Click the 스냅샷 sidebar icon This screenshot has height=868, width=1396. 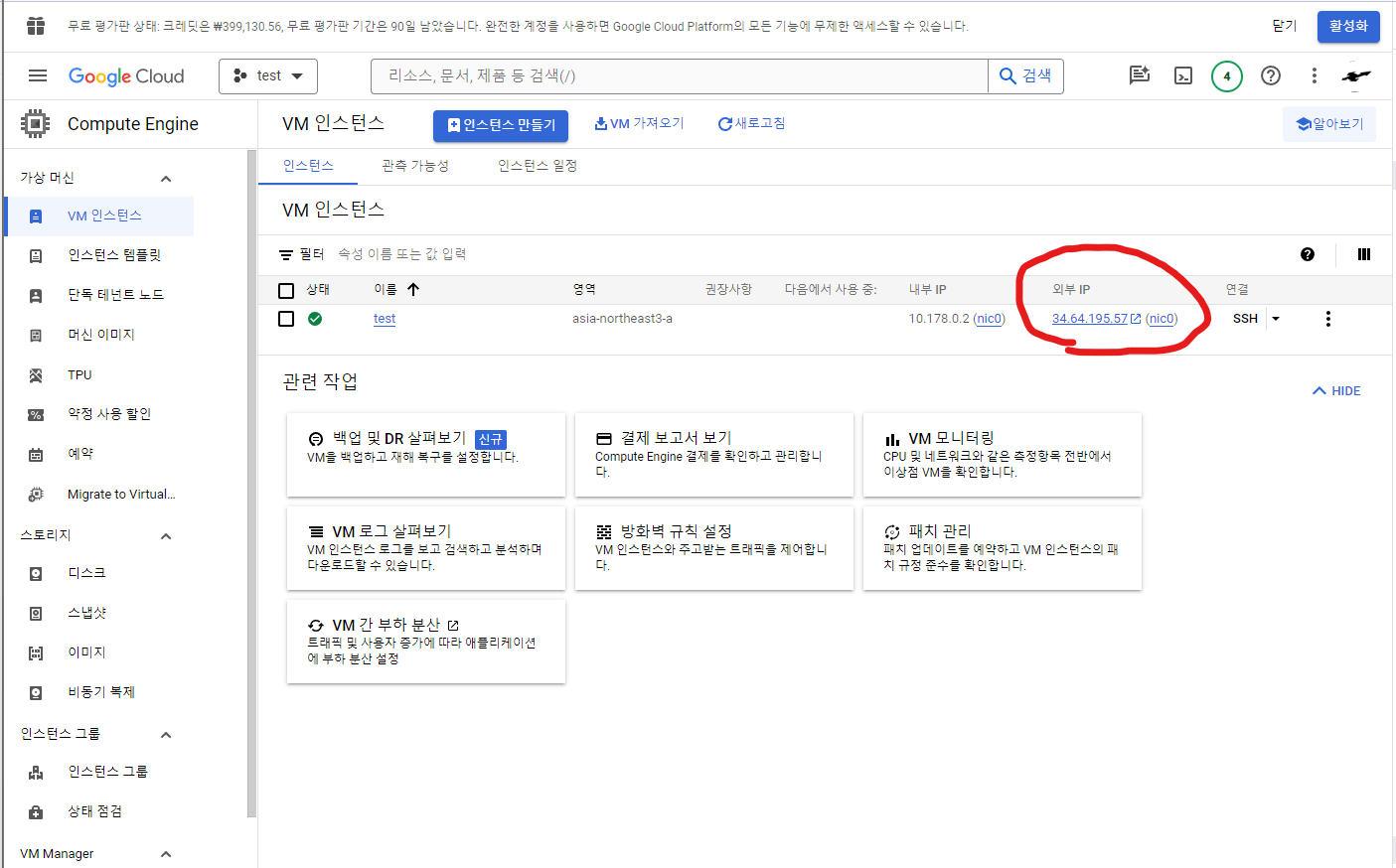tap(36, 614)
